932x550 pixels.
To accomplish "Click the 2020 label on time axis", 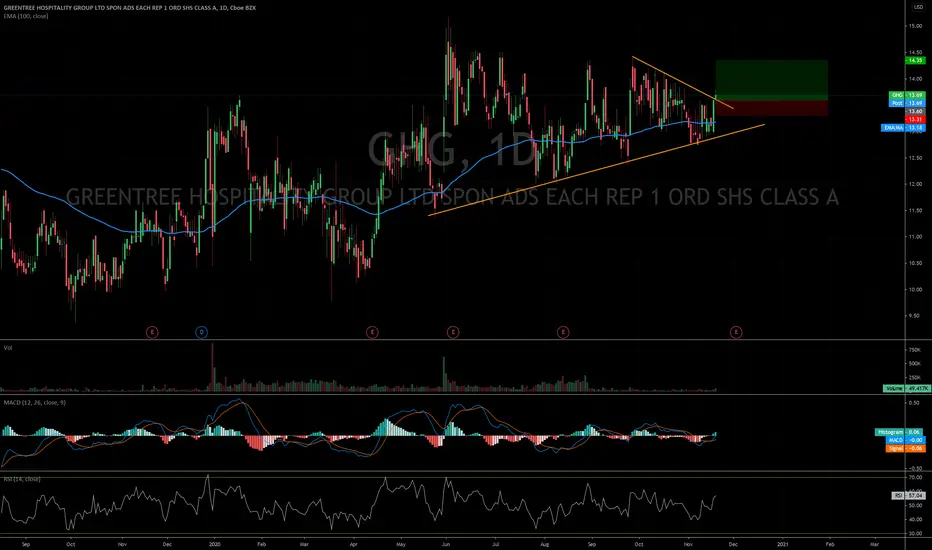I will [215, 544].
